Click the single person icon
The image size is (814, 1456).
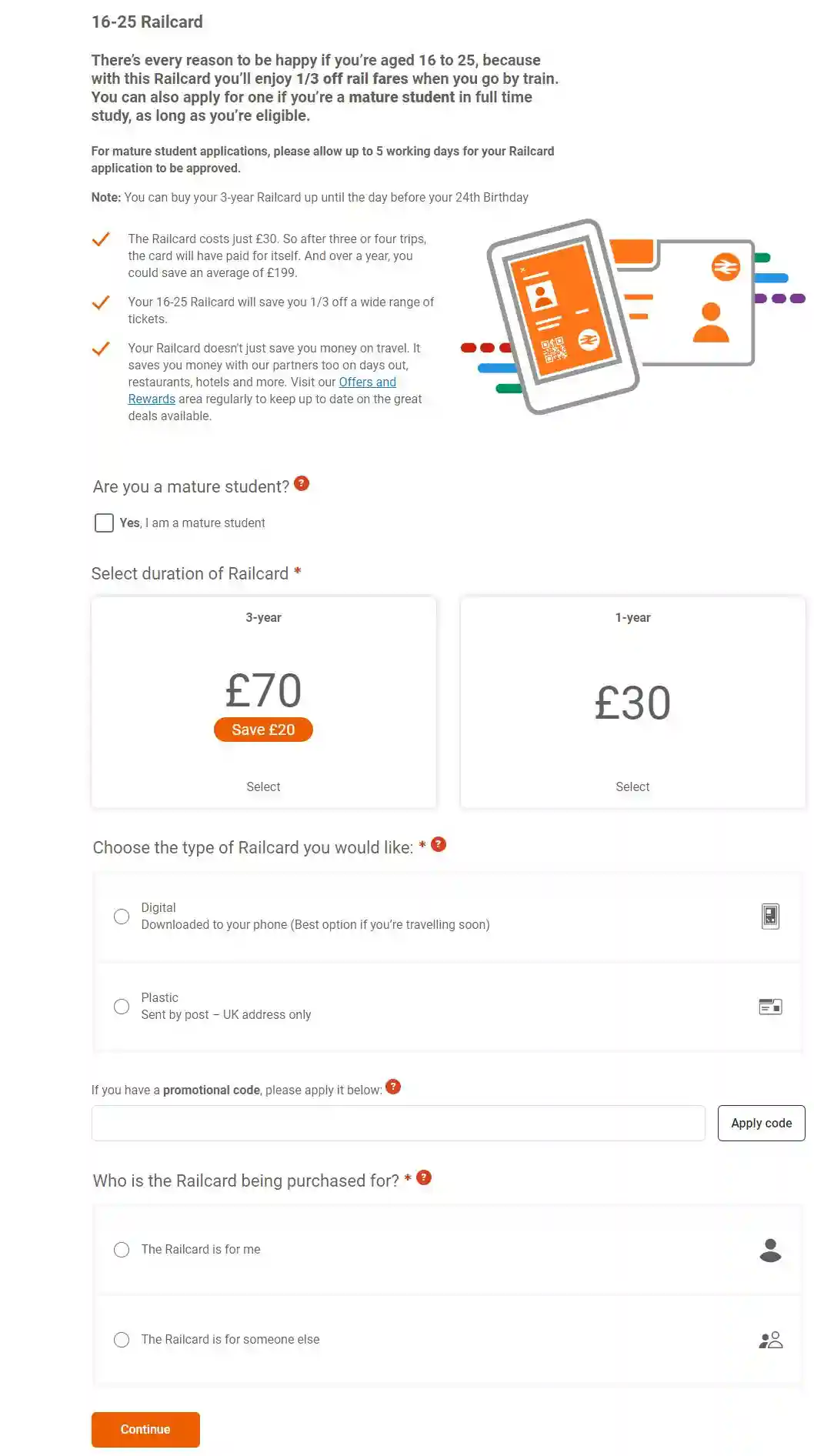770,1250
